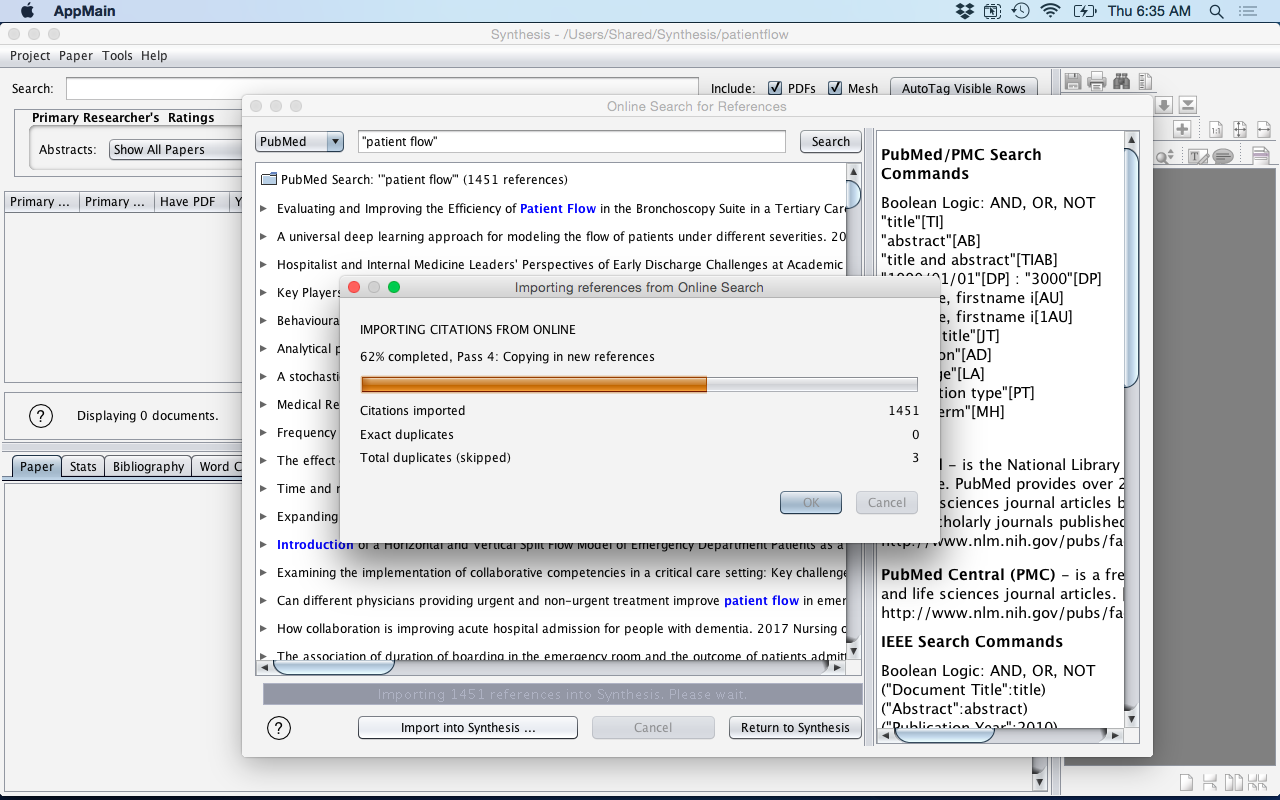Expand the 'Evaluating and Improving the Efficiency' reference

tap(264, 209)
